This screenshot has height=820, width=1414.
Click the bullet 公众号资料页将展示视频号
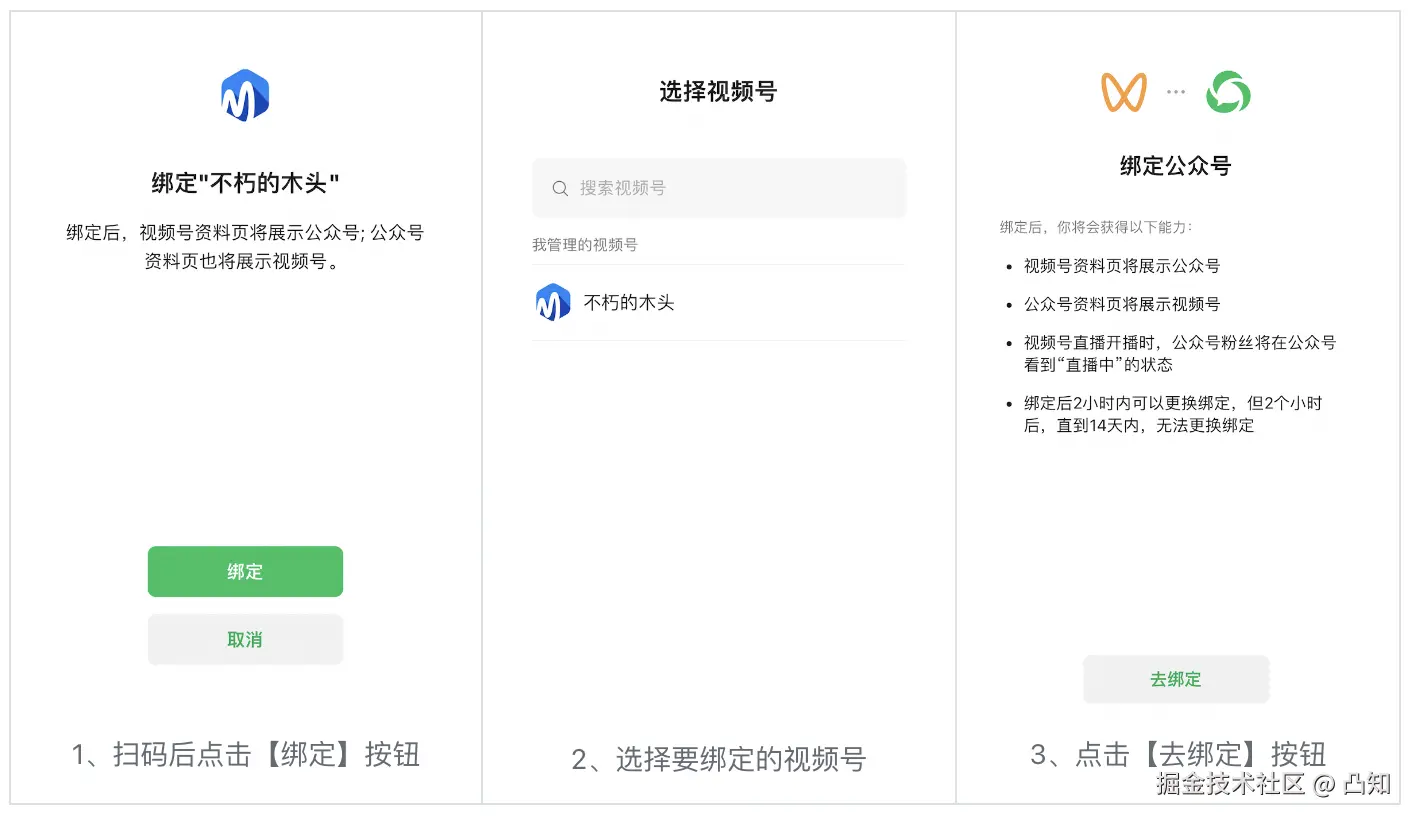click(x=1121, y=304)
